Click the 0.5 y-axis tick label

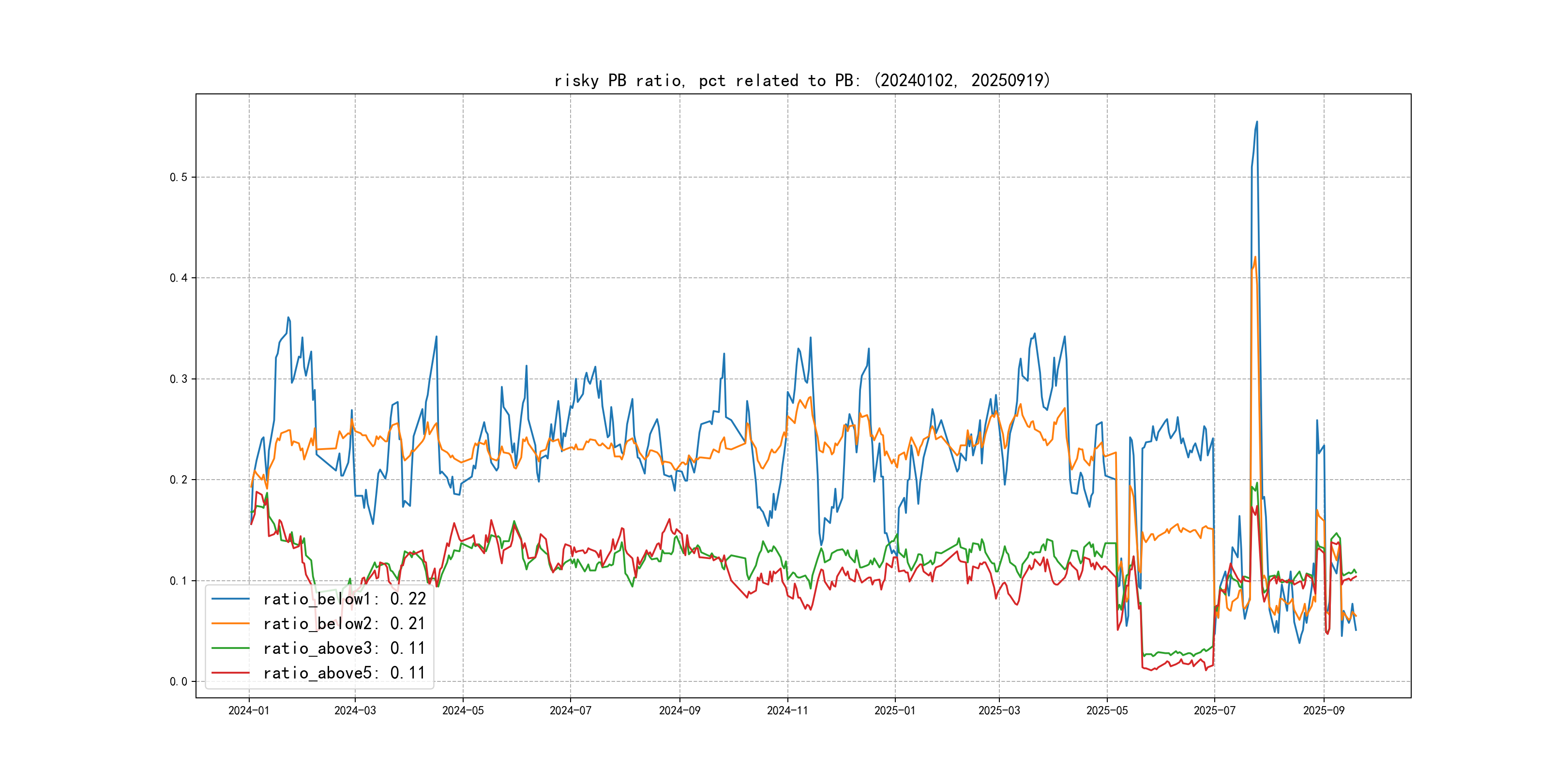[x=179, y=177]
